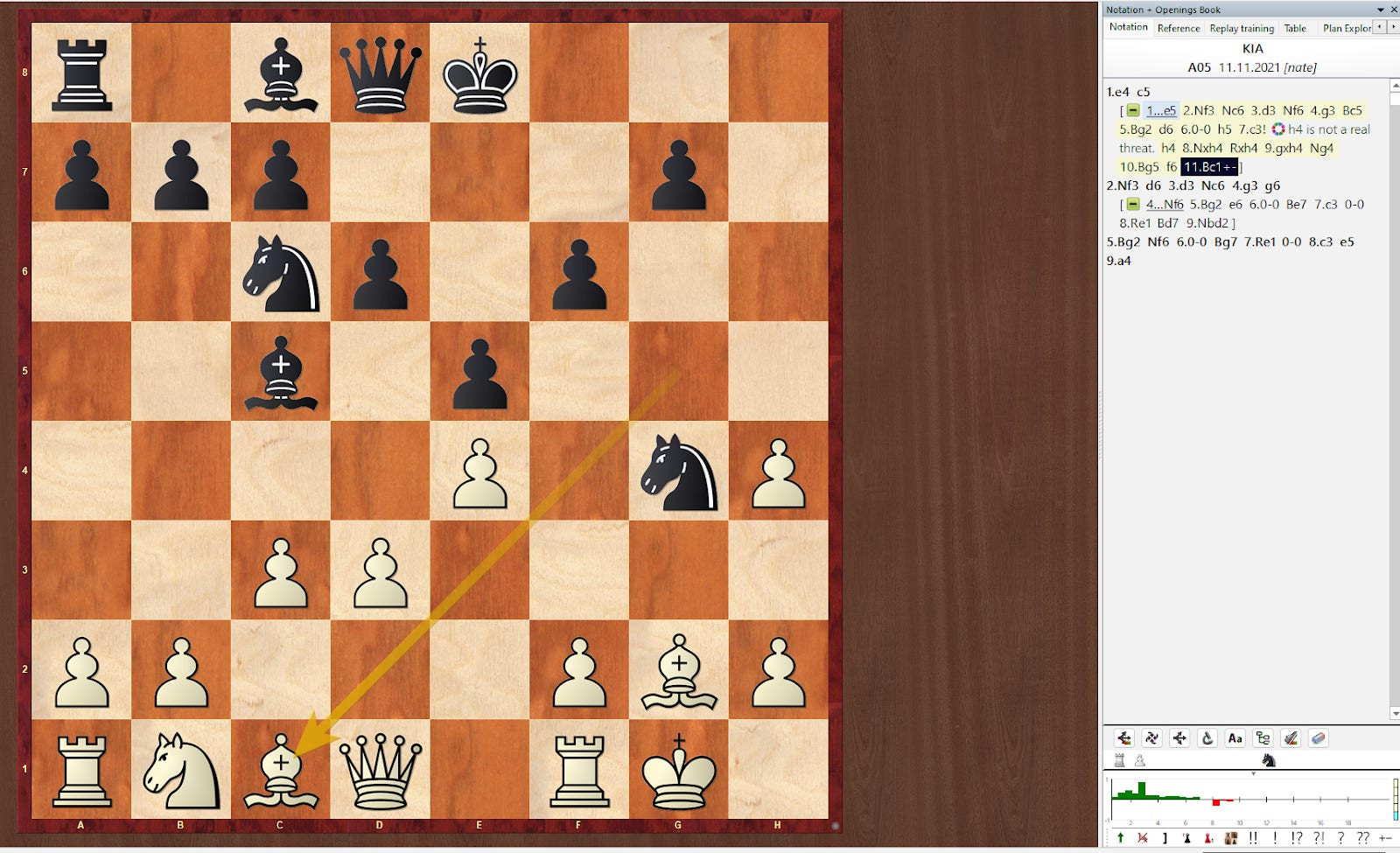Screen dimensions: 1400x853
Task: Click the hook-shaped toolbar icon
Action: [x=1207, y=738]
